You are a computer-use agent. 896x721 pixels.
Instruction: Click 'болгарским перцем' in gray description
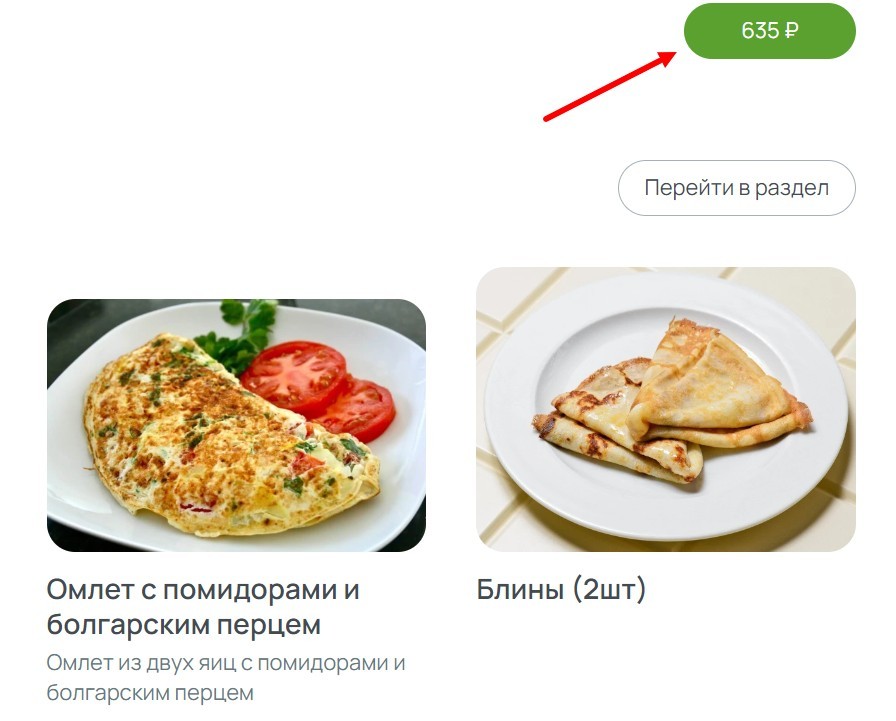(150, 692)
